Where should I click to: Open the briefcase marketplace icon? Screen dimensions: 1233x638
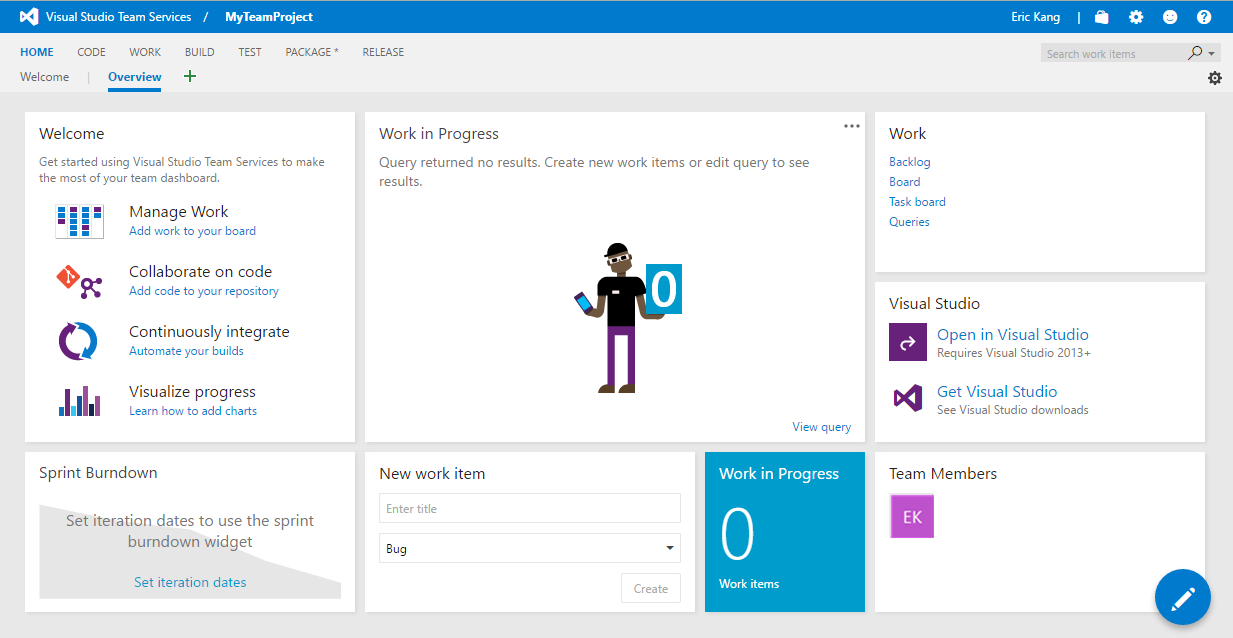[1102, 17]
